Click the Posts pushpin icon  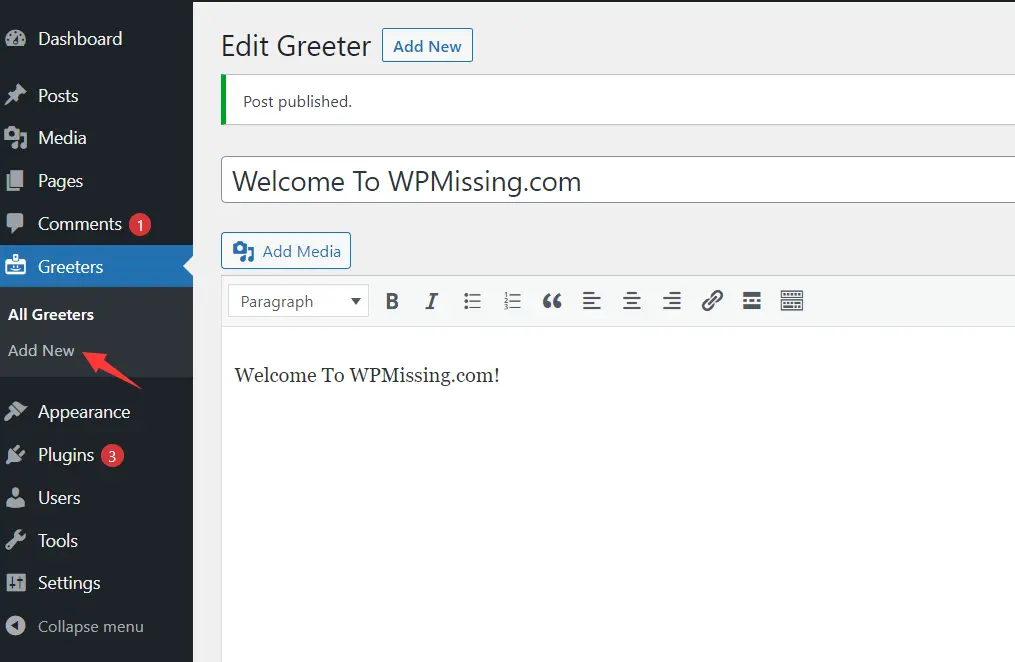(16, 95)
